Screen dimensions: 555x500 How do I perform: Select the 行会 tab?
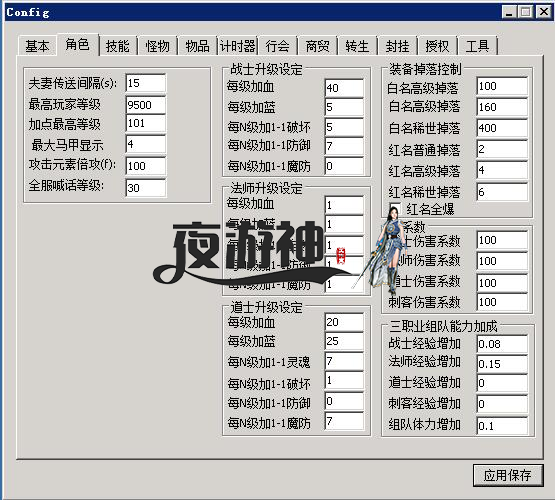278,46
